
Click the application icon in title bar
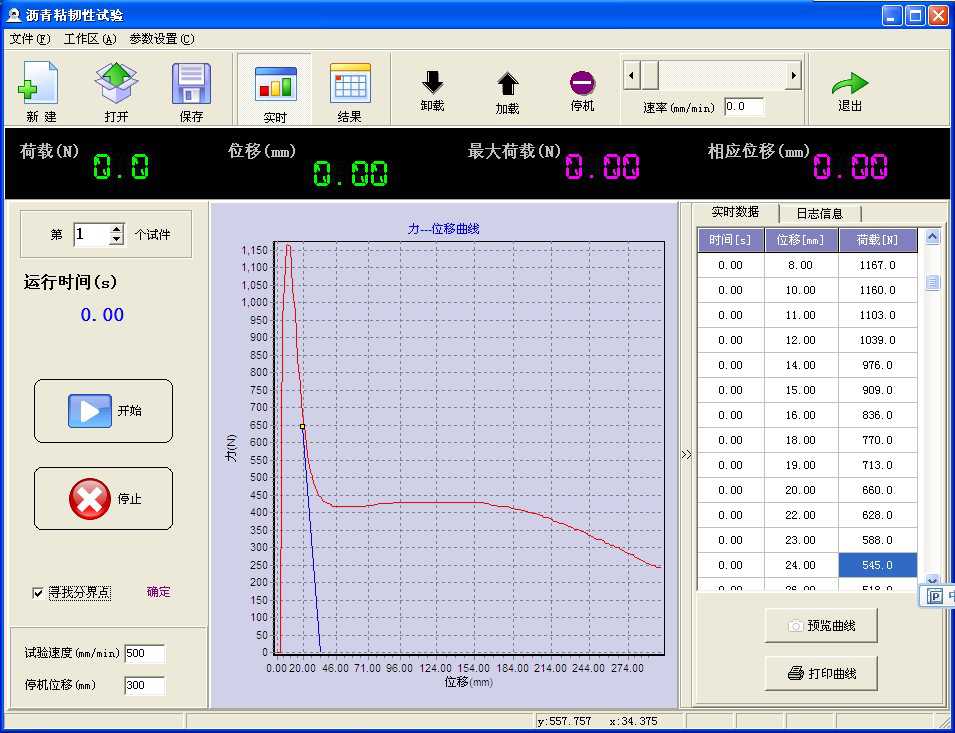13,15
